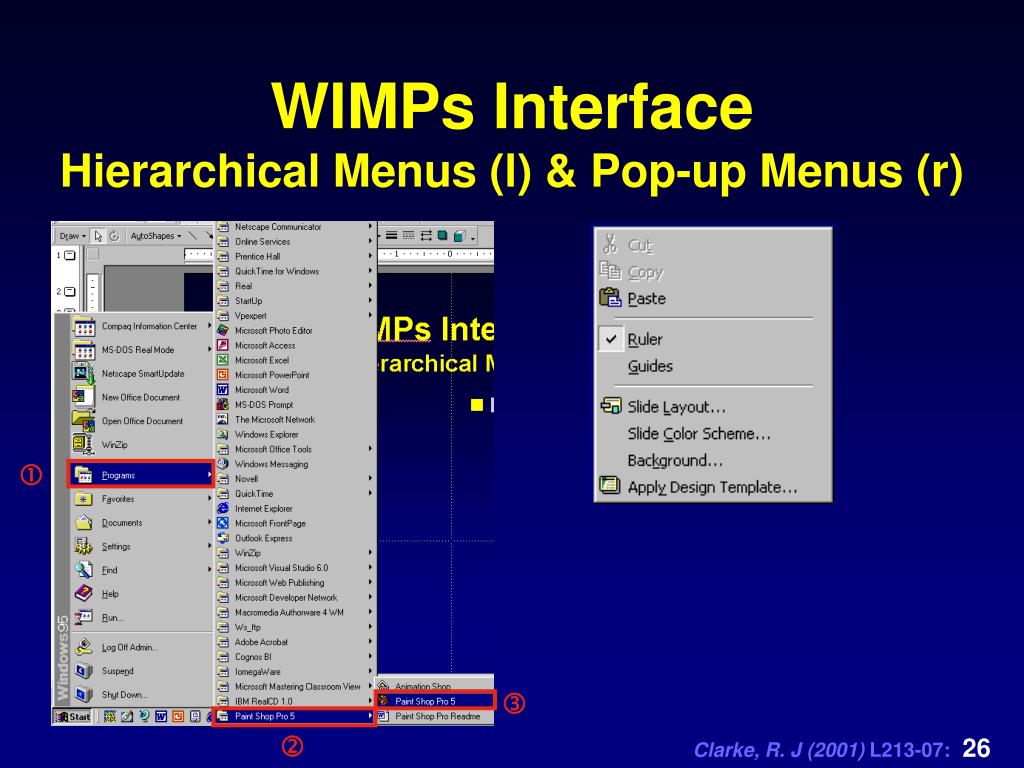Image resolution: width=1024 pixels, height=768 pixels.
Task: Choose Slide Layout... from the pop-up menu
Action: click(x=712, y=407)
